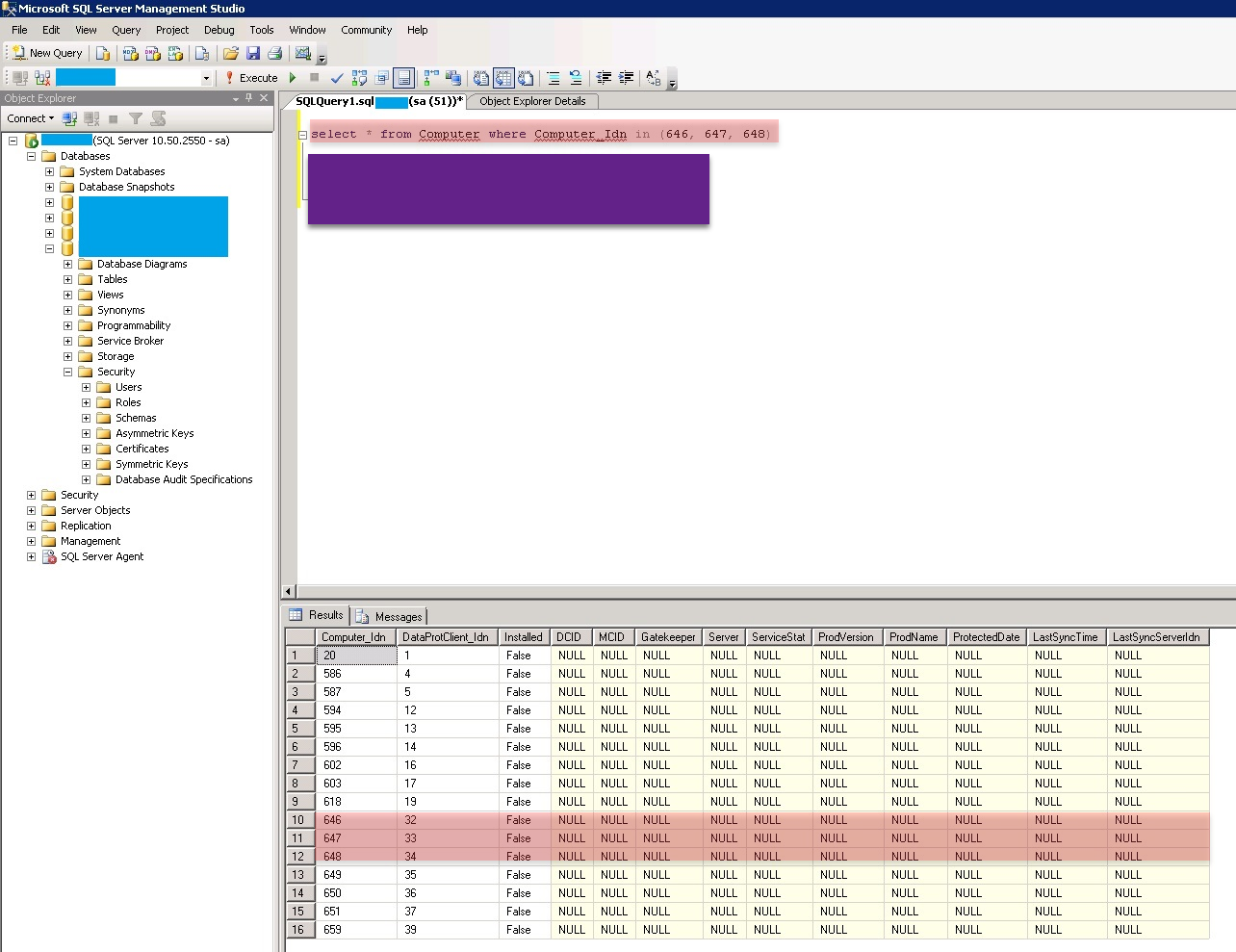Parse the query using the checkmark icon

coord(337,78)
